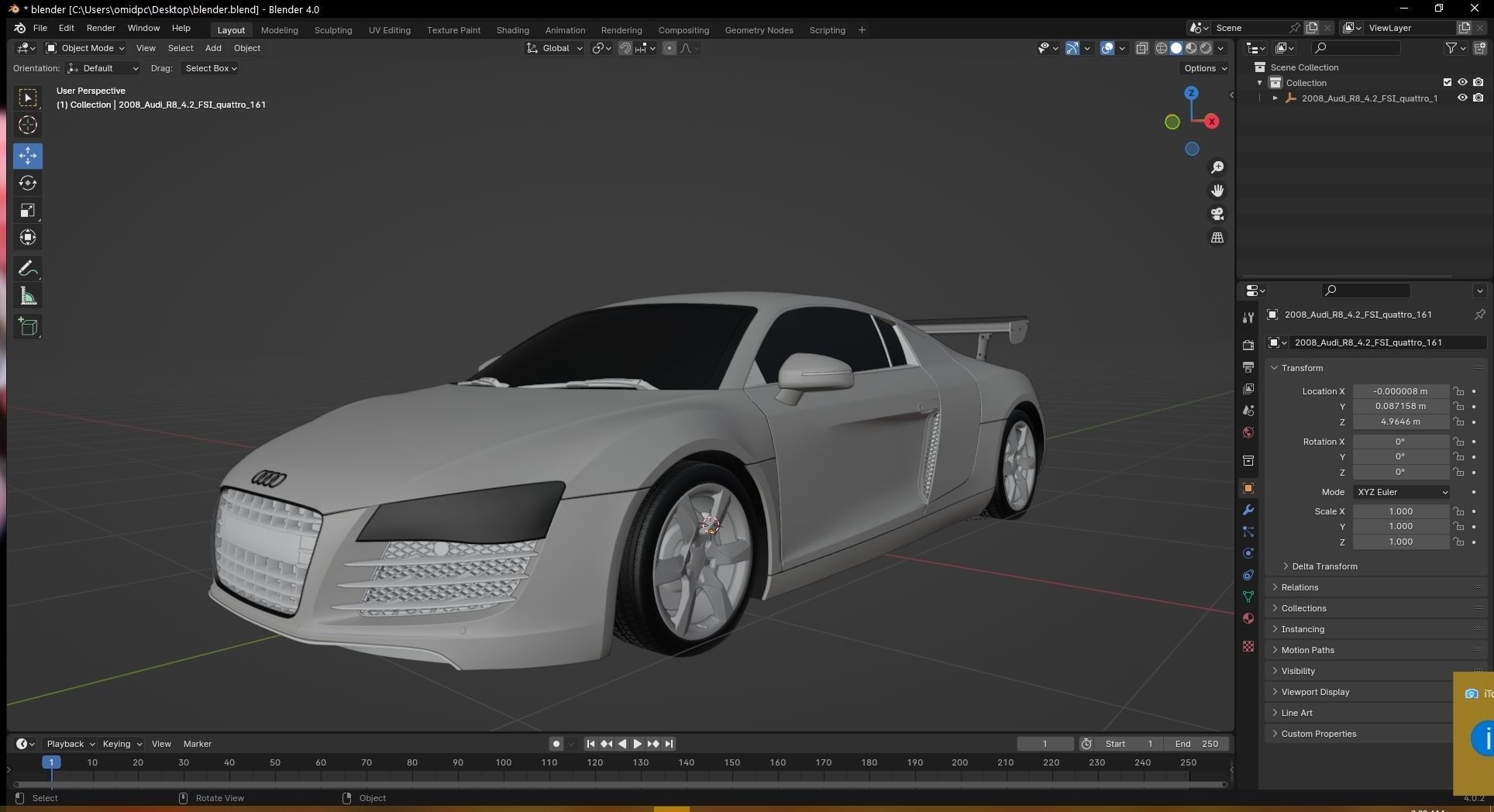1494x812 pixels.
Task: Open the File menu
Action: [40, 28]
